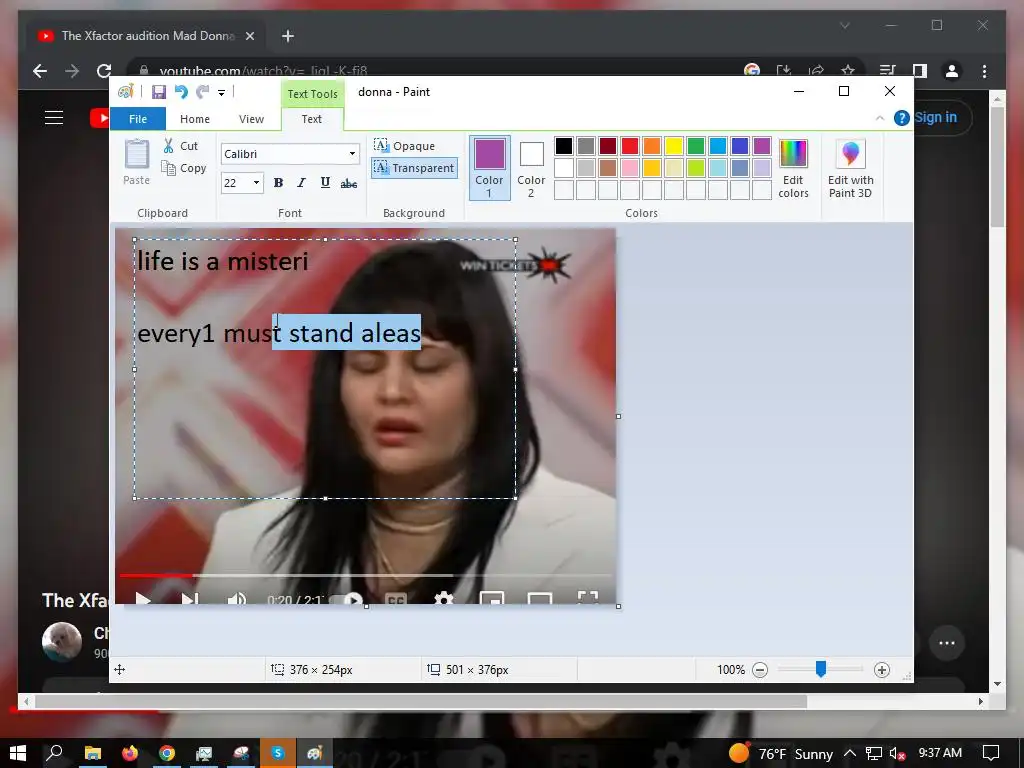Image resolution: width=1024 pixels, height=768 pixels.
Task: Open the notification center icon
Action: tap(991, 753)
